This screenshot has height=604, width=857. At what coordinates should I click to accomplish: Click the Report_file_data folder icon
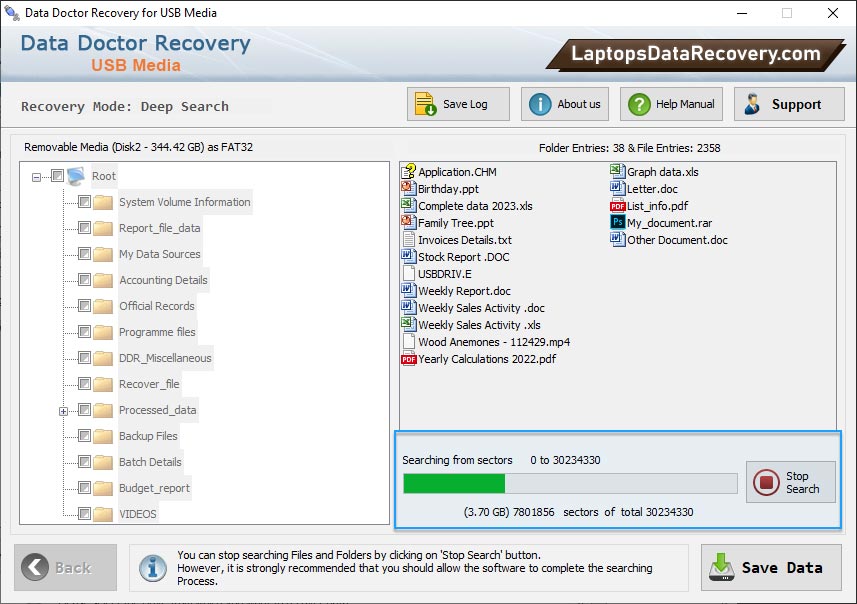103,228
